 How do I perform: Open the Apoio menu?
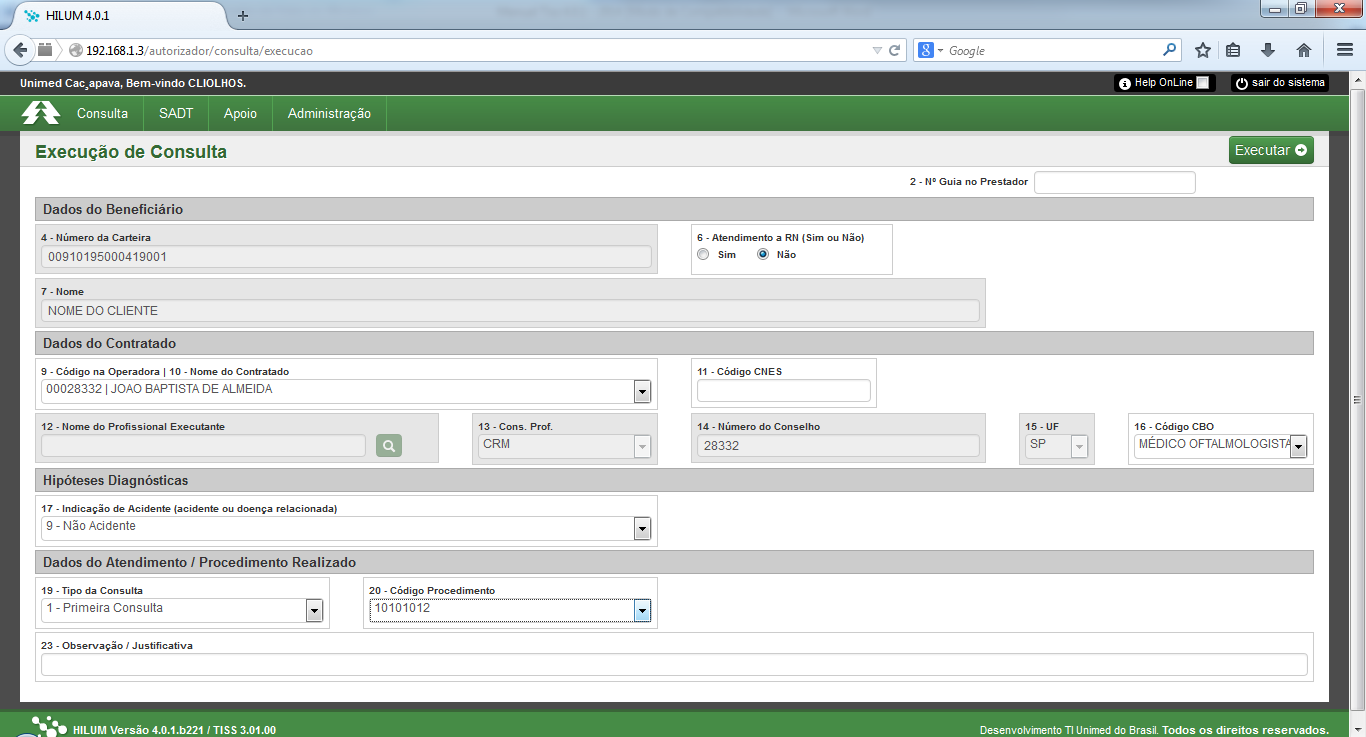click(240, 114)
